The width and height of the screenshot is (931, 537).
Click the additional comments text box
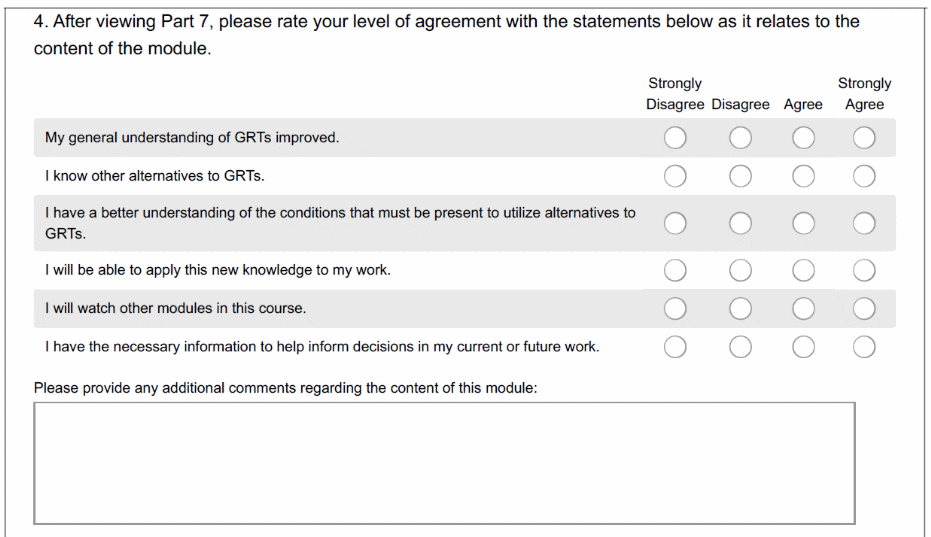[444, 463]
